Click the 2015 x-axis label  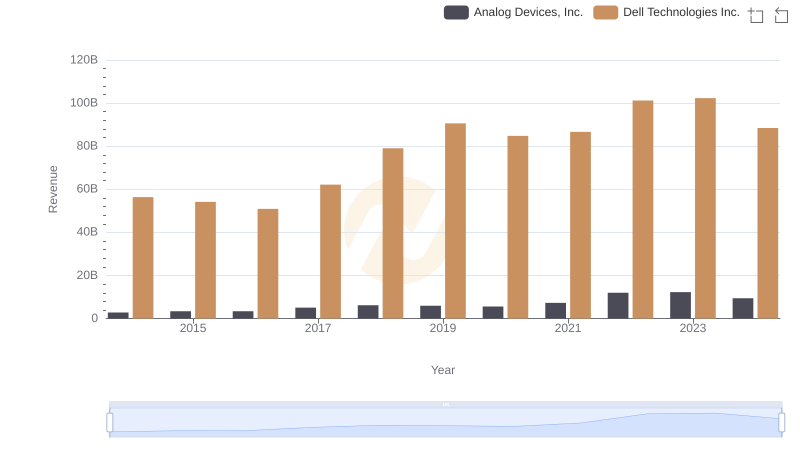(x=193, y=328)
